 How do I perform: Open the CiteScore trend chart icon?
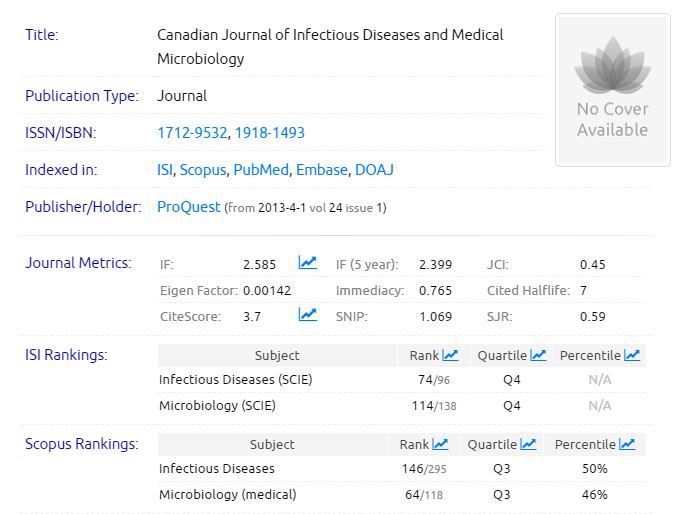[x=307, y=315]
